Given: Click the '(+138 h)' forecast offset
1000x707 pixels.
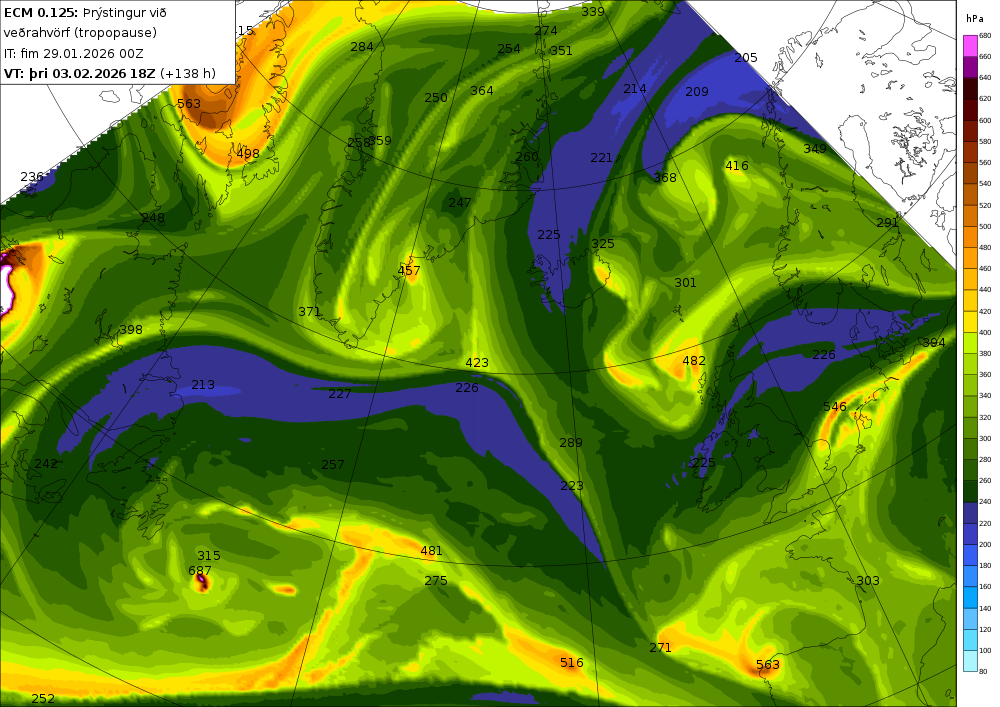Looking at the screenshot, I should [x=188, y=73].
